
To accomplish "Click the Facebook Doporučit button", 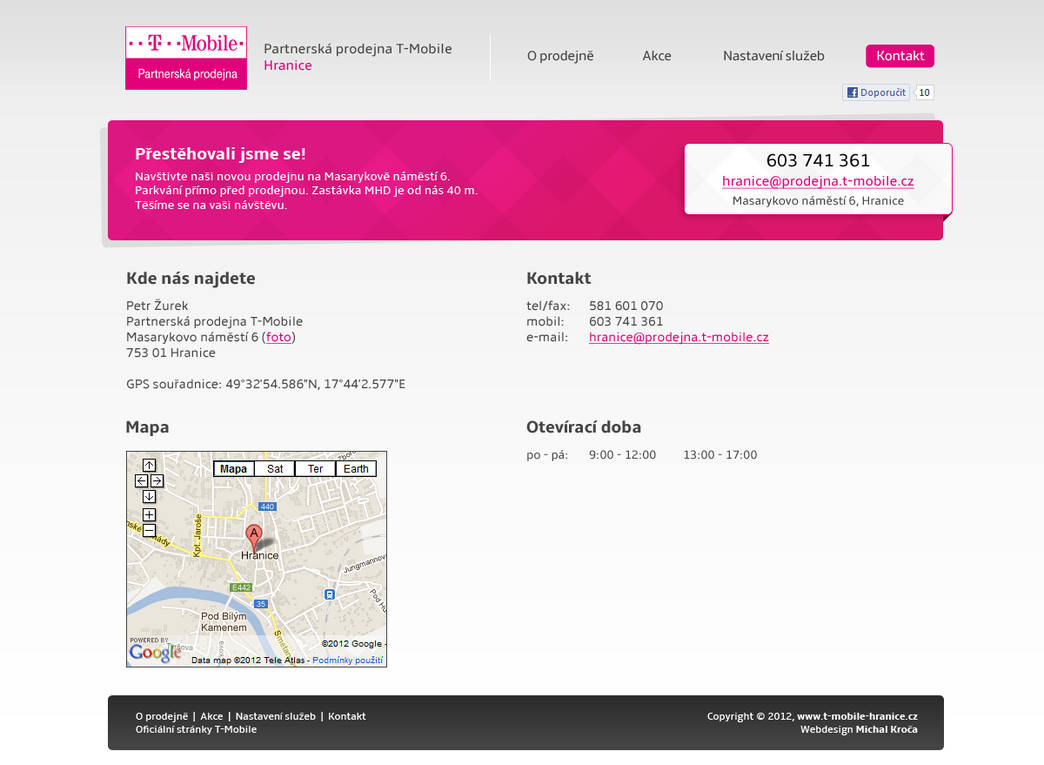I will pos(877,93).
